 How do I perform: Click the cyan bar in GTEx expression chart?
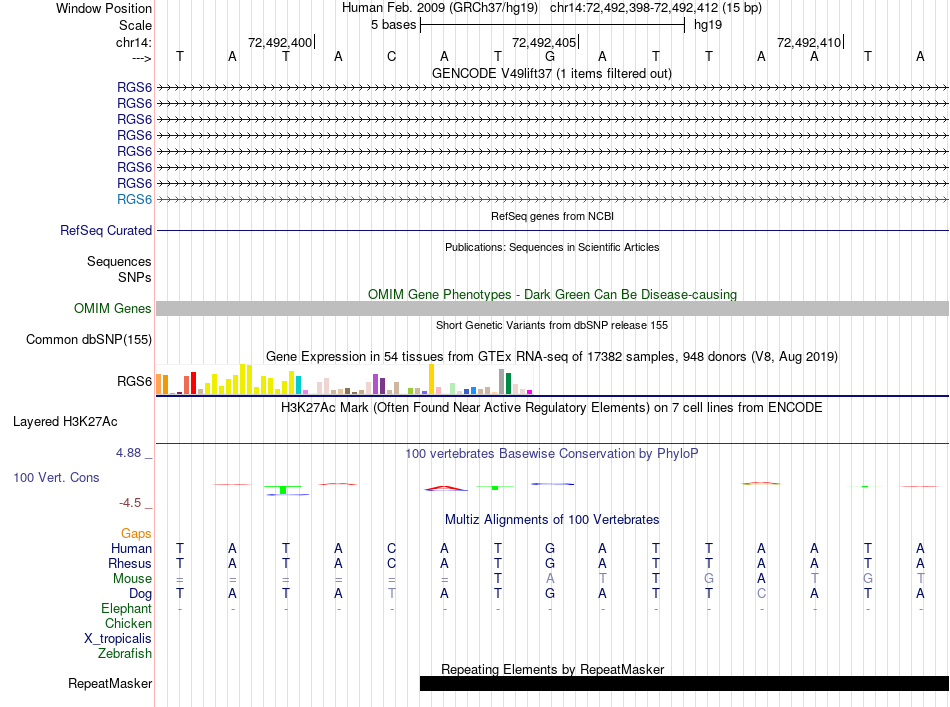coord(298,385)
